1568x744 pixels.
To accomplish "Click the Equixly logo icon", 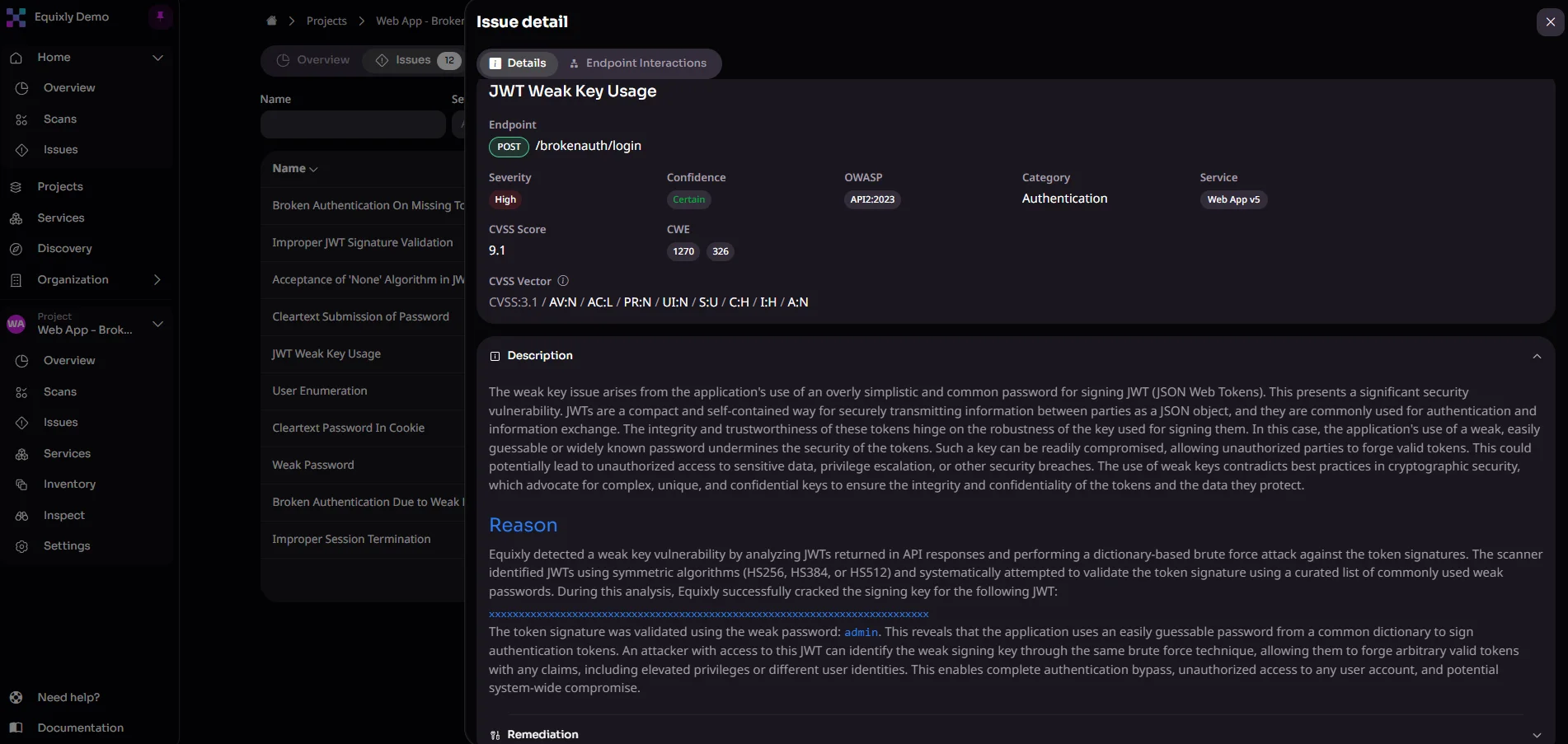I will click(16, 17).
